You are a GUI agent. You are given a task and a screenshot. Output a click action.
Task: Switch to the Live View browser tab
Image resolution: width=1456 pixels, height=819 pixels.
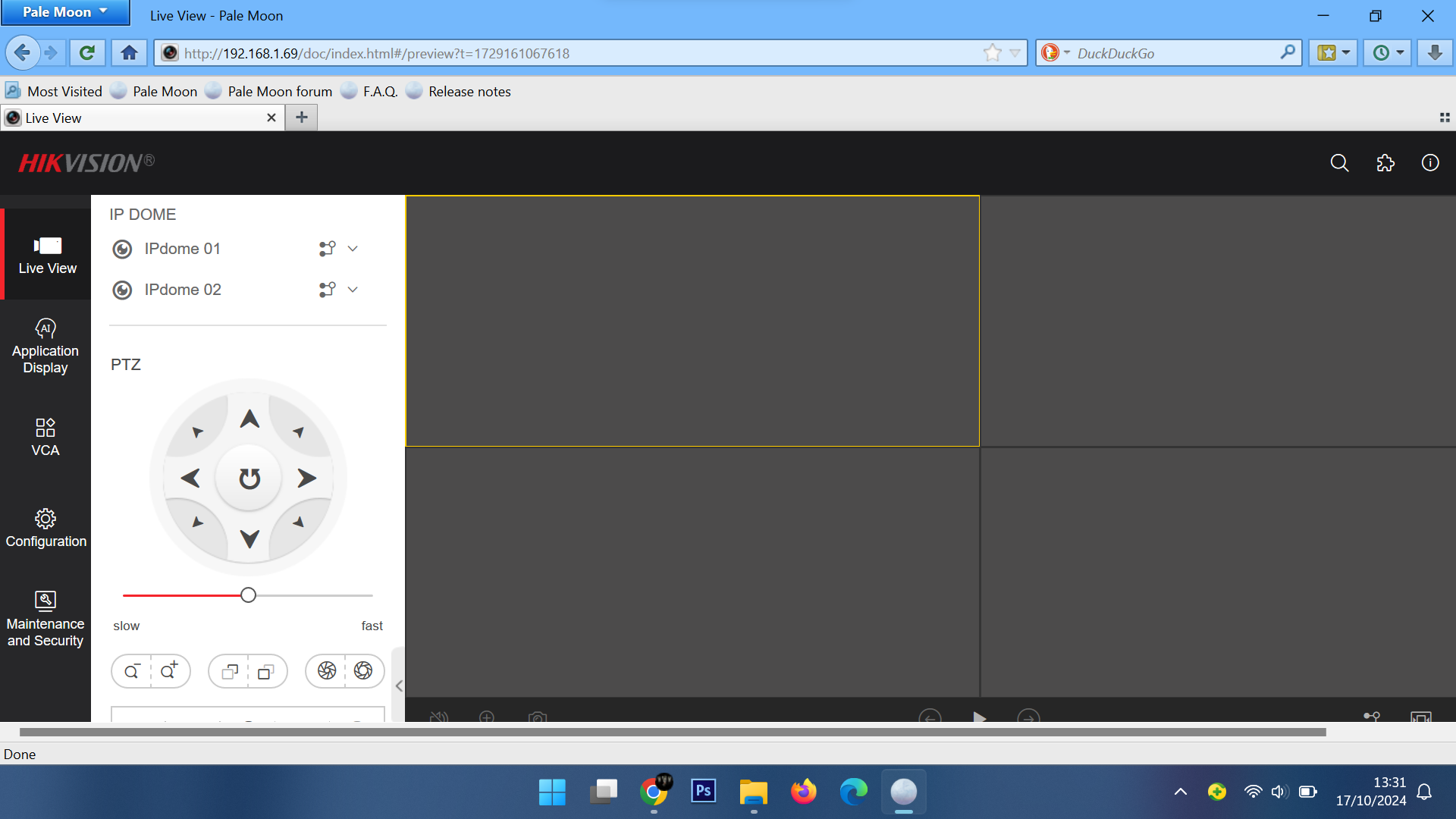136,118
